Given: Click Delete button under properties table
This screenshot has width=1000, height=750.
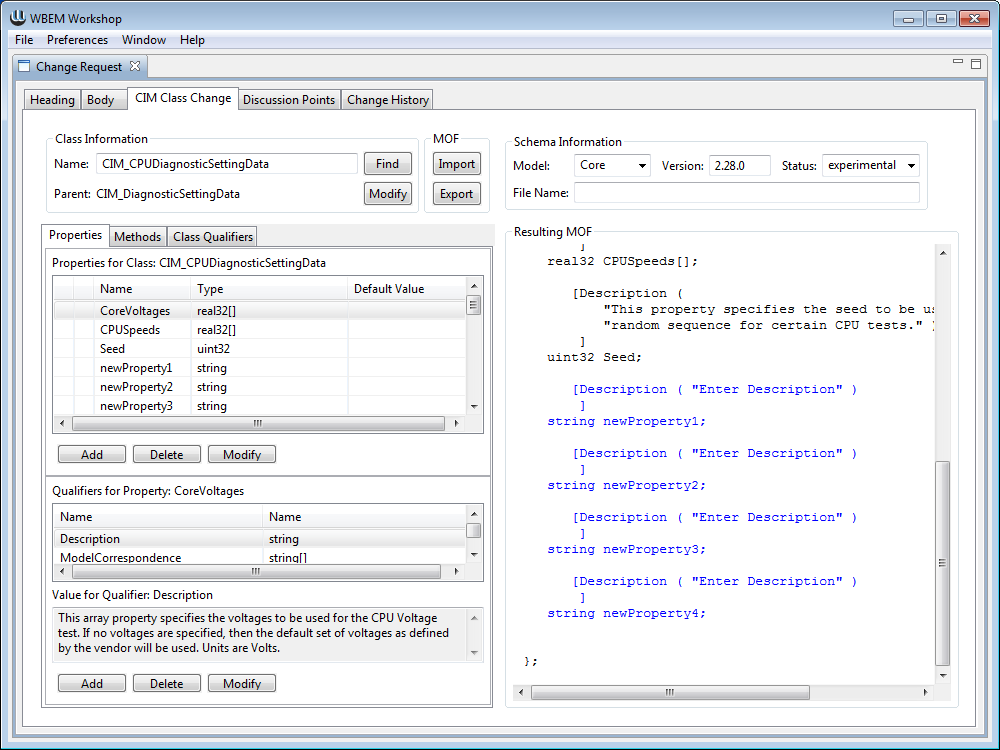Looking at the screenshot, I should 166,454.
